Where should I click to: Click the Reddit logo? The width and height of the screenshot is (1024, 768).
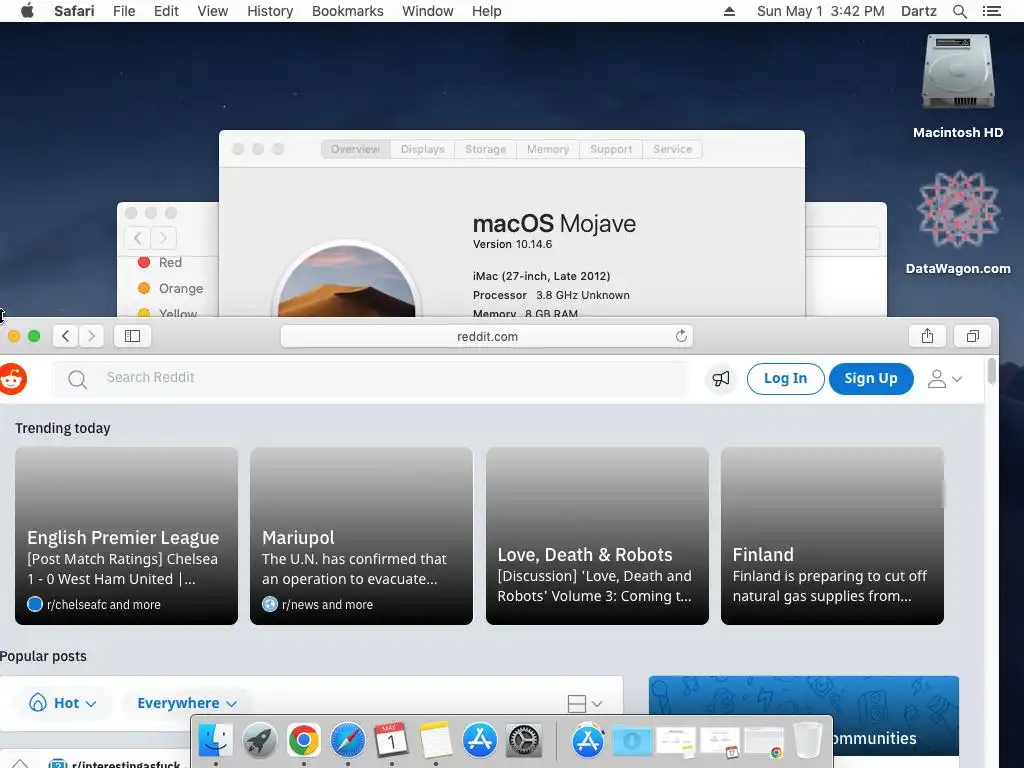(x=12, y=379)
